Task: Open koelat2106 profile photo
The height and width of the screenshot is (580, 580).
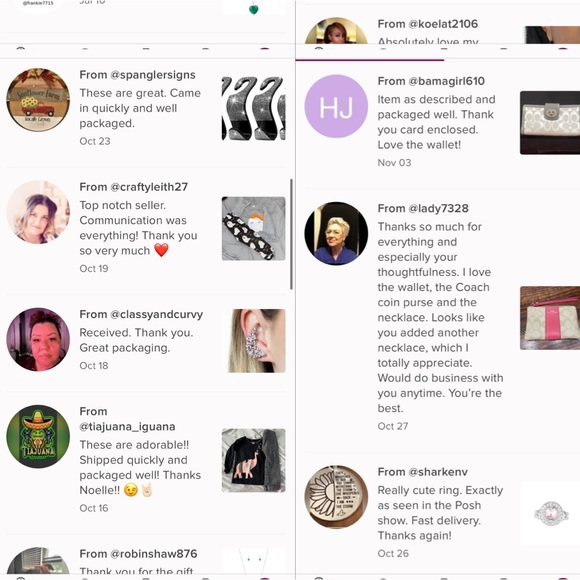Action: click(336, 31)
